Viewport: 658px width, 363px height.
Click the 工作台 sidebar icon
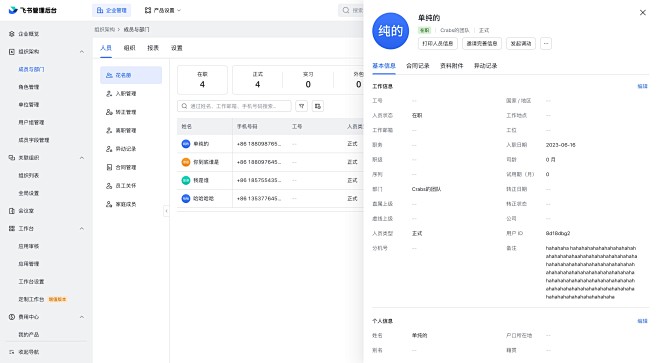12,228
